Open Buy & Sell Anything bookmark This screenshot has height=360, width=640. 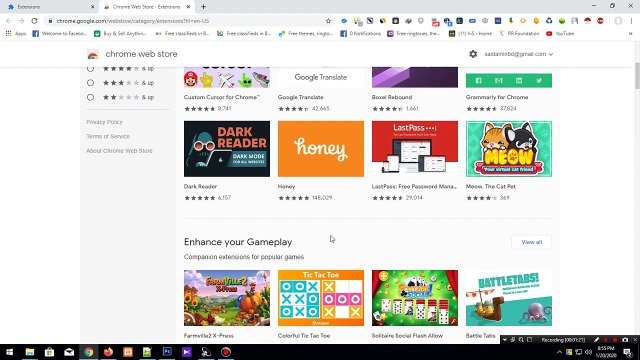[120, 33]
